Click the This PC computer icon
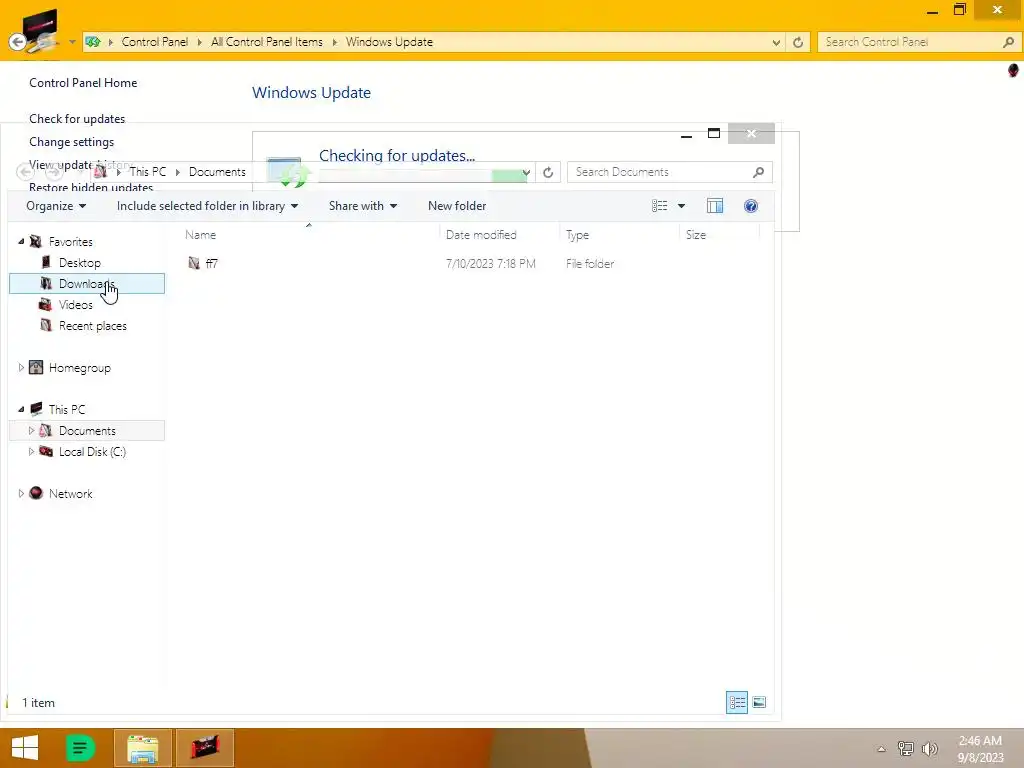The height and width of the screenshot is (768, 1024). tap(36, 409)
